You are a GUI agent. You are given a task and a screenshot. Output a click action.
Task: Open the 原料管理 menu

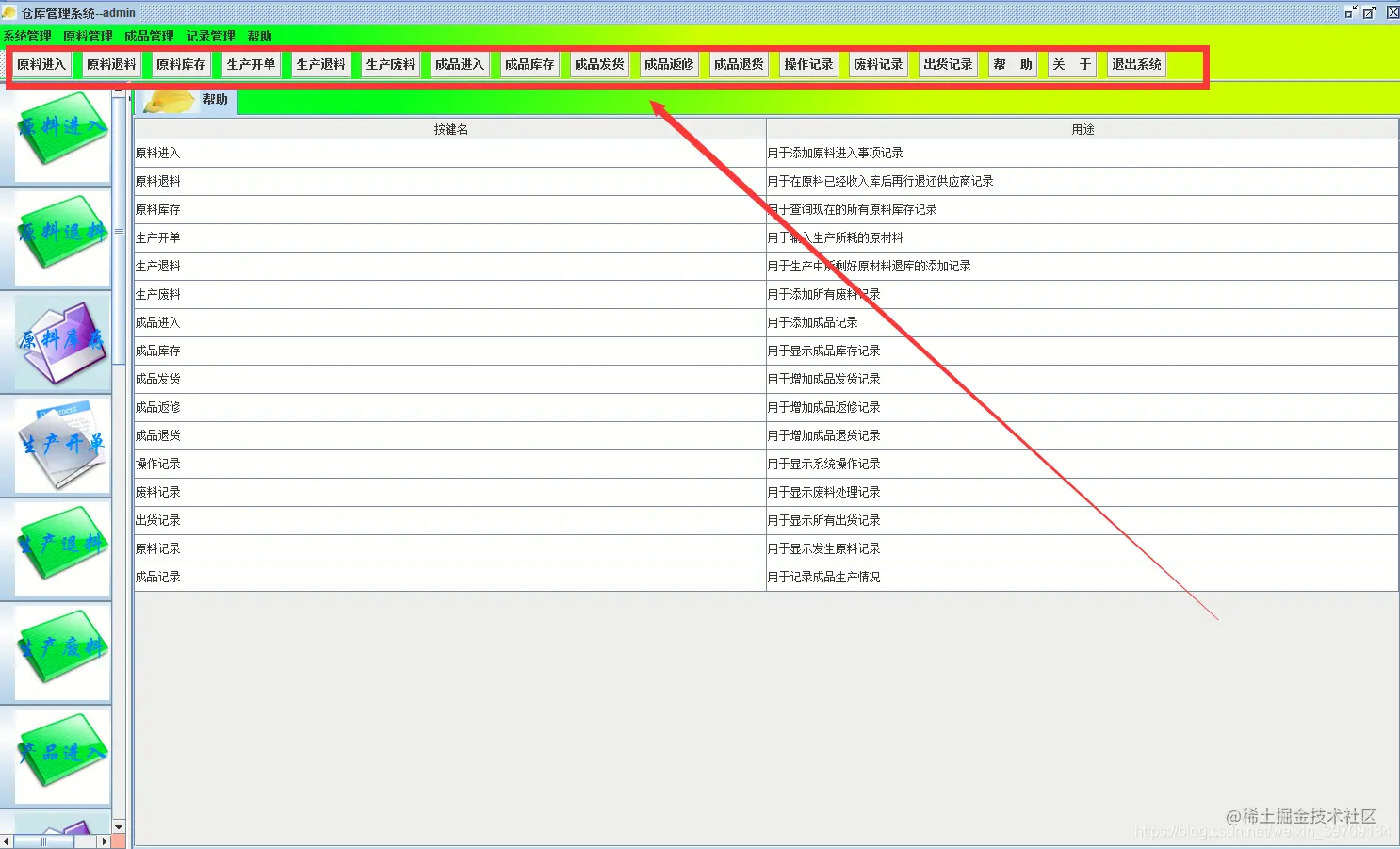click(x=88, y=36)
